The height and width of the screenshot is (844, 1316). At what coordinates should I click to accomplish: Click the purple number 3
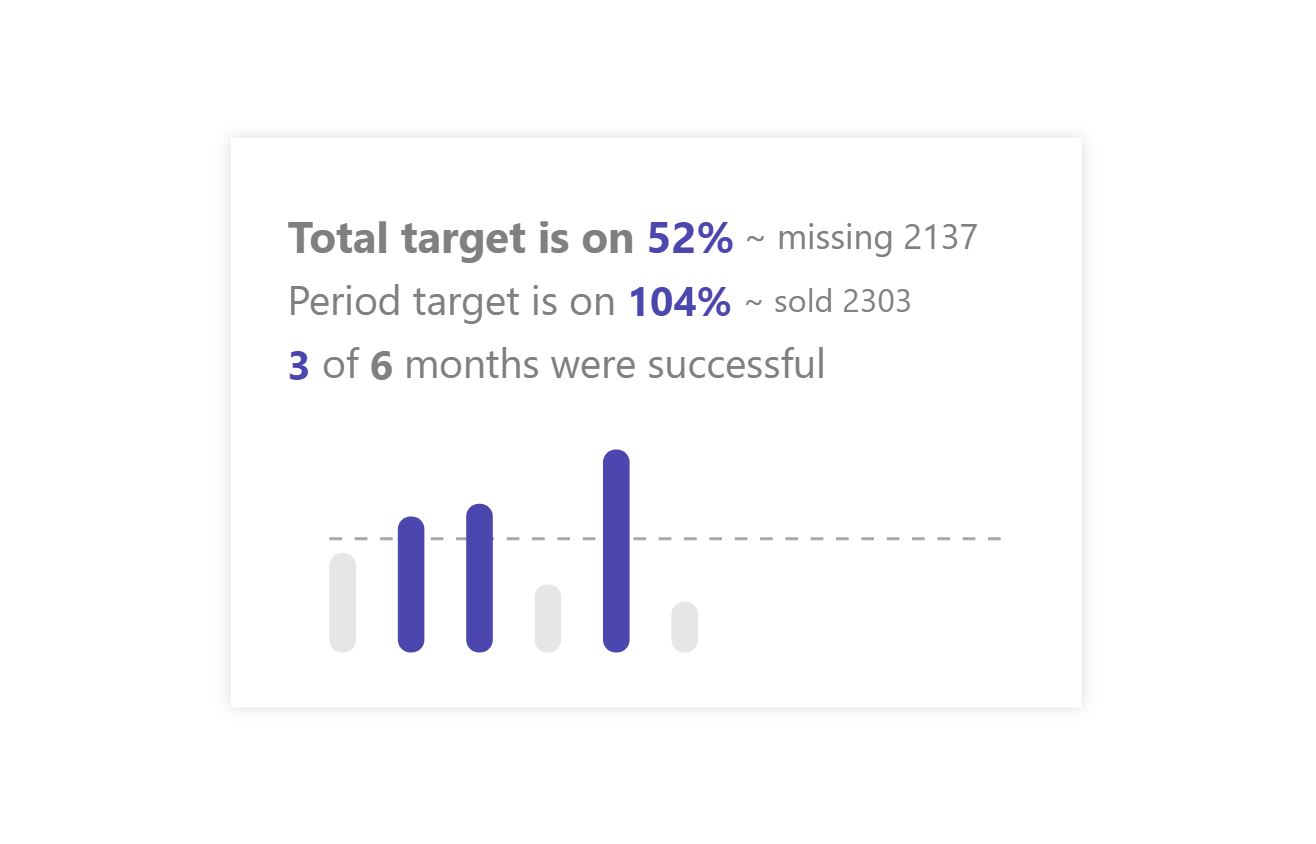[x=298, y=366]
